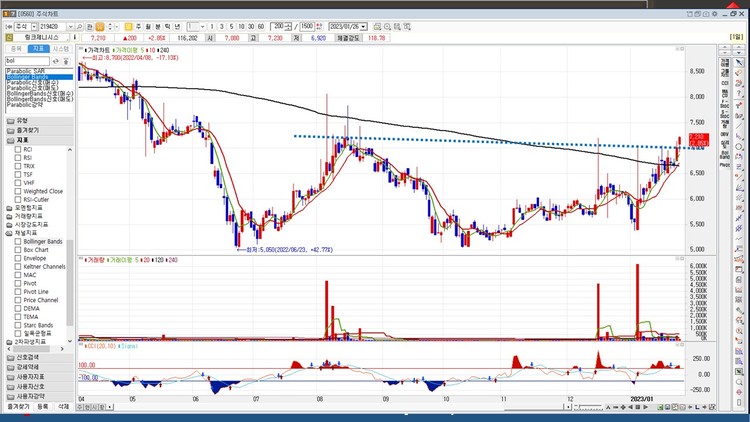Viewport: 750px width, 422px height.
Task: Click the bottom horizontal chart zoom slider
Action: point(588,407)
